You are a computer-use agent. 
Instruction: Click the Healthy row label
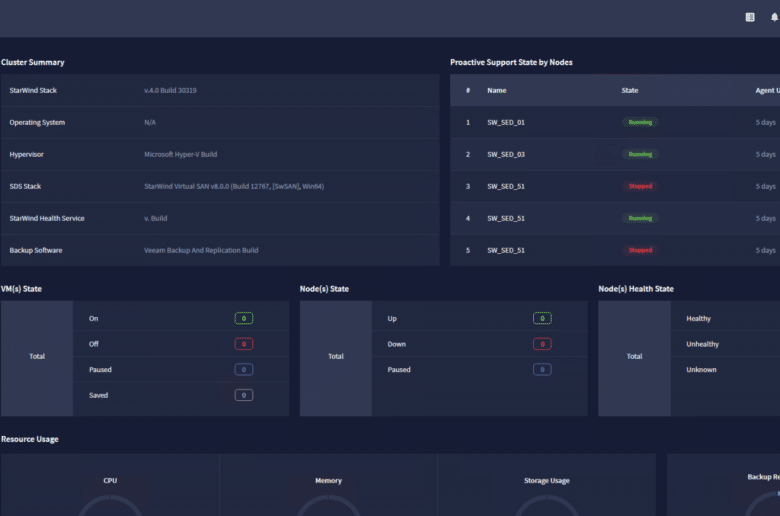click(x=698, y=318)
